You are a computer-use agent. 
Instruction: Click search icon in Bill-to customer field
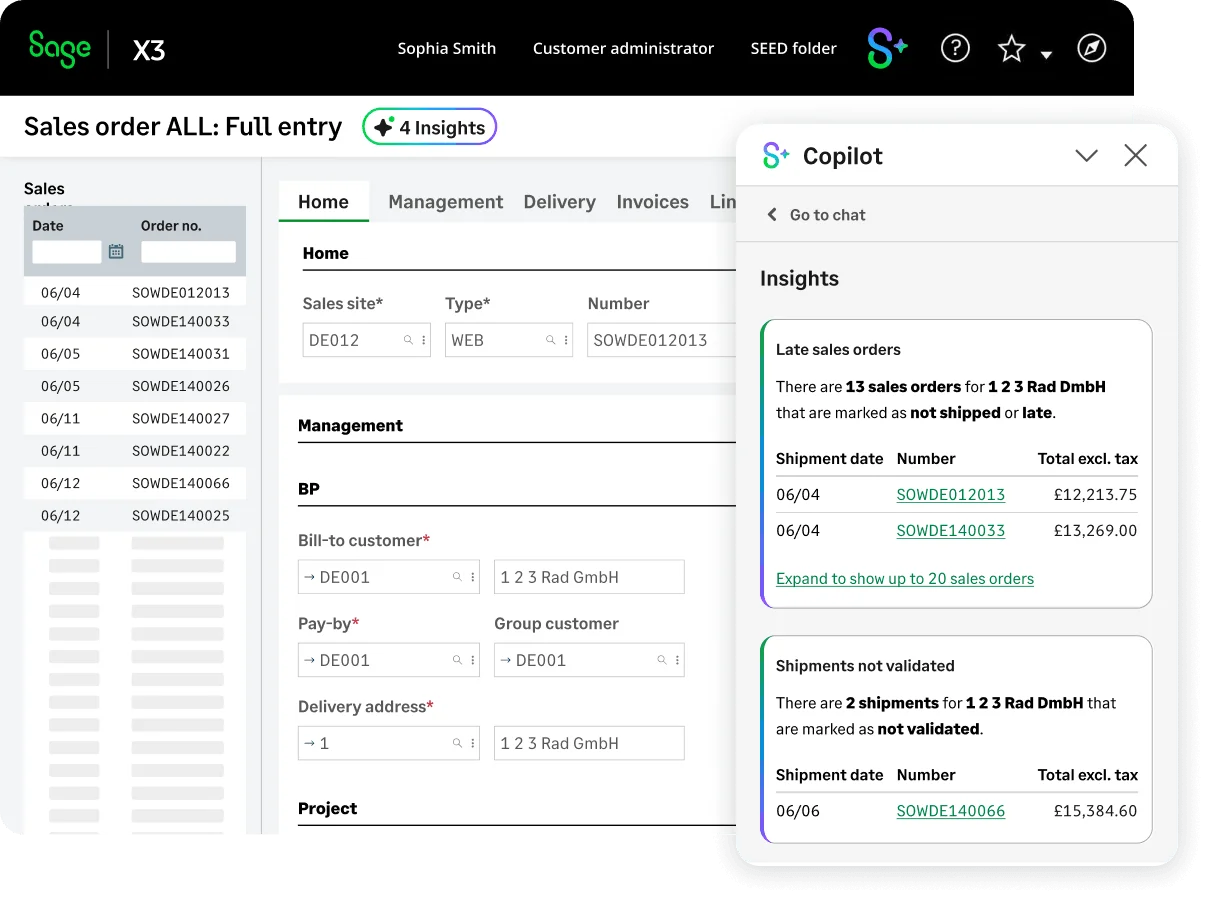457,577
